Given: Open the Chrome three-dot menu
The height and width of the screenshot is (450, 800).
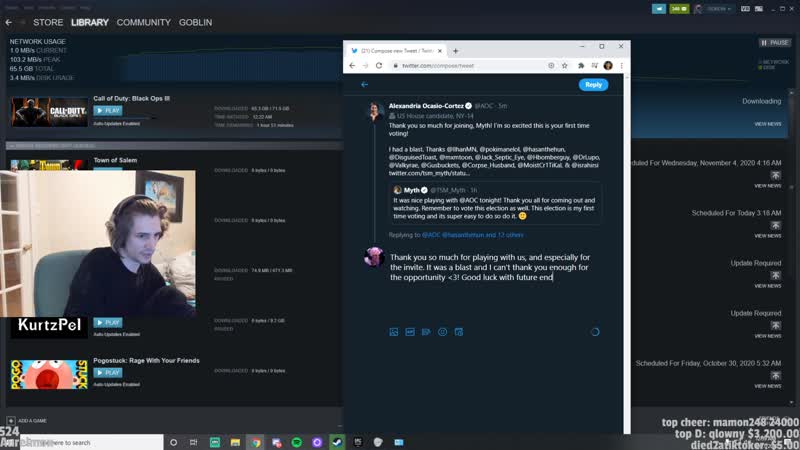Looking at the screenshot, I should pyautogui.click(x=621, y=66).
